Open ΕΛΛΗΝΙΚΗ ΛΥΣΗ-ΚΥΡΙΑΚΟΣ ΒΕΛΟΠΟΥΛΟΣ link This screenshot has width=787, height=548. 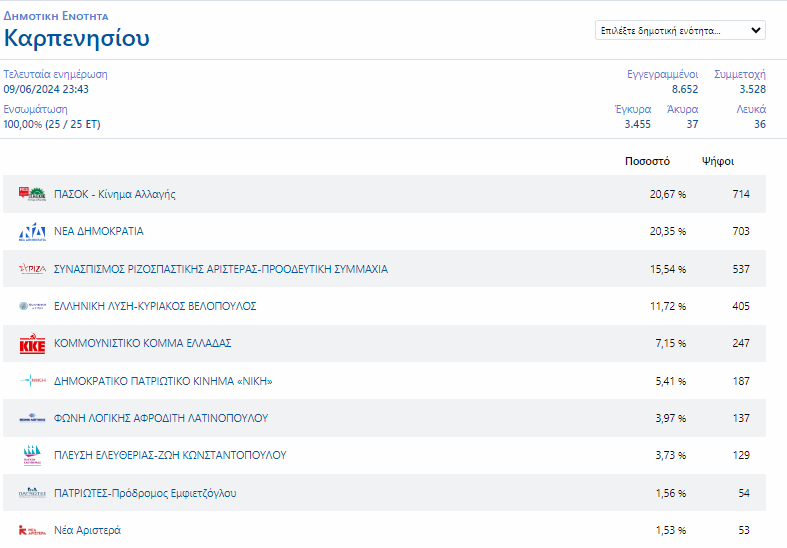tap(155, 306)
